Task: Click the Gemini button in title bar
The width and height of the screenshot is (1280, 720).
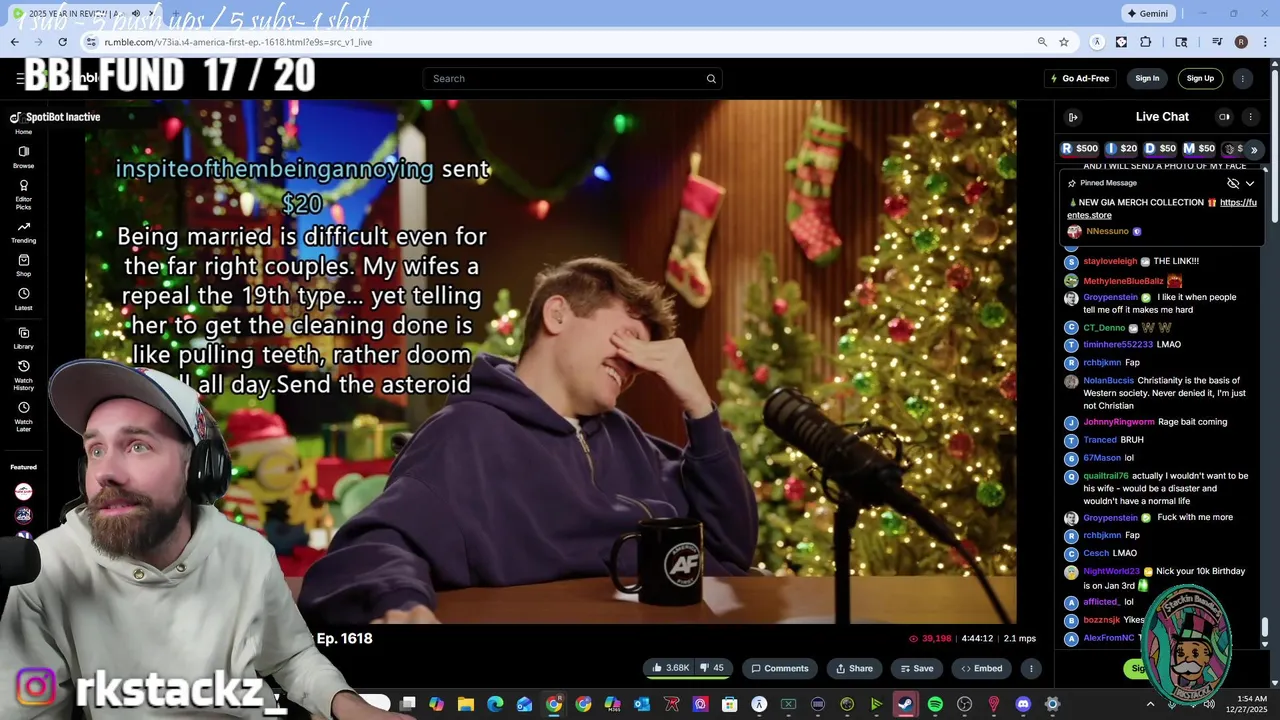Action: pyautogui.click(x=1147, y=13)
